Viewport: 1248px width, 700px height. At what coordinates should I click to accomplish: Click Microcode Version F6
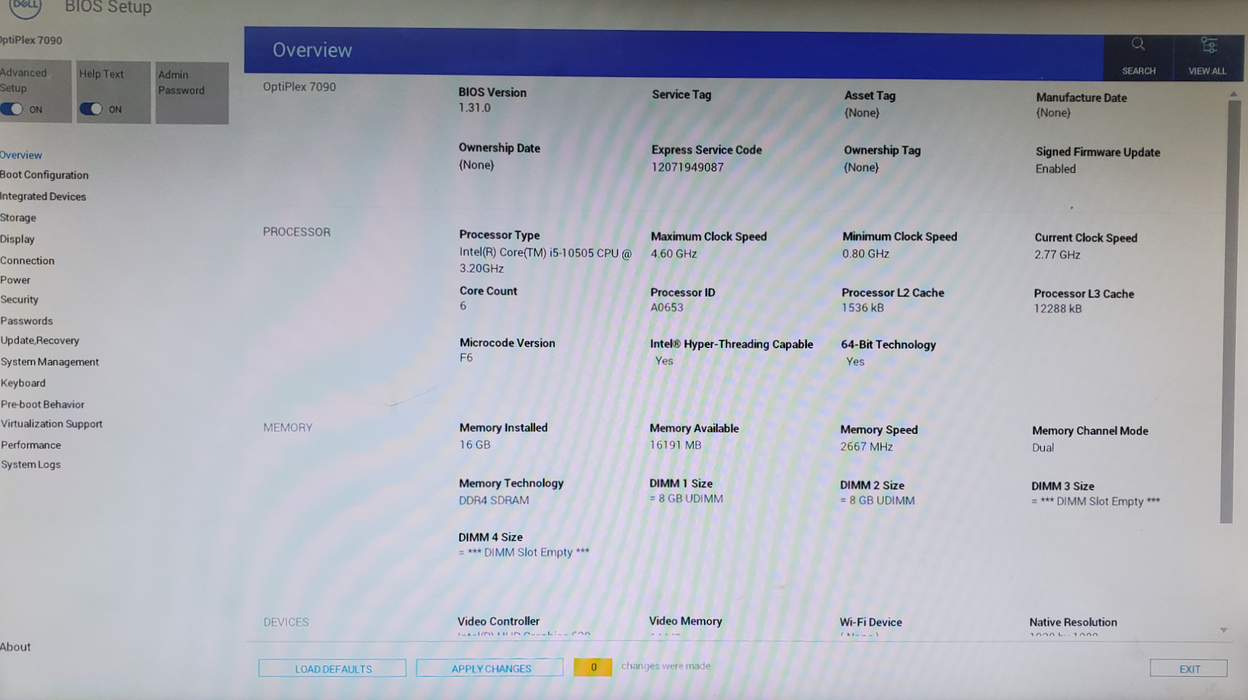tap(466, 358)
